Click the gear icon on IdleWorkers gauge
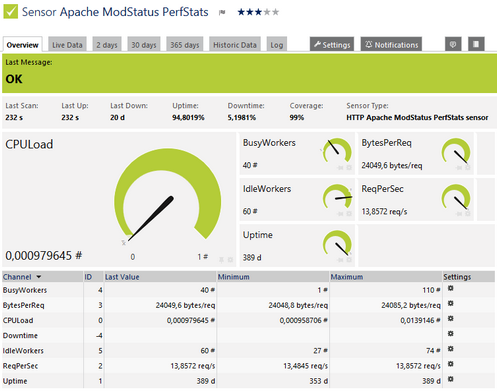The image size is (497, 391). (x=349, y=214)
